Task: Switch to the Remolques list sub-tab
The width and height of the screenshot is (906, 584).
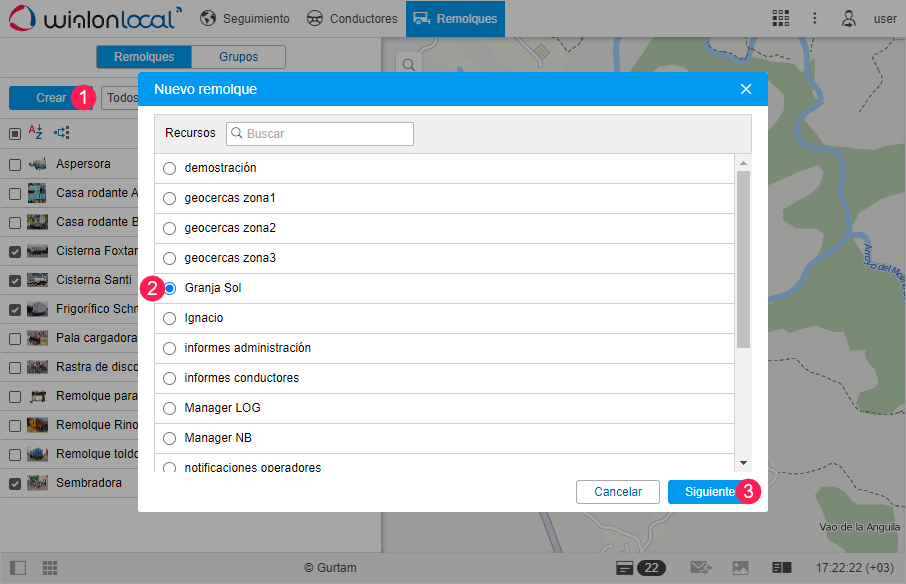Action: 144,57
